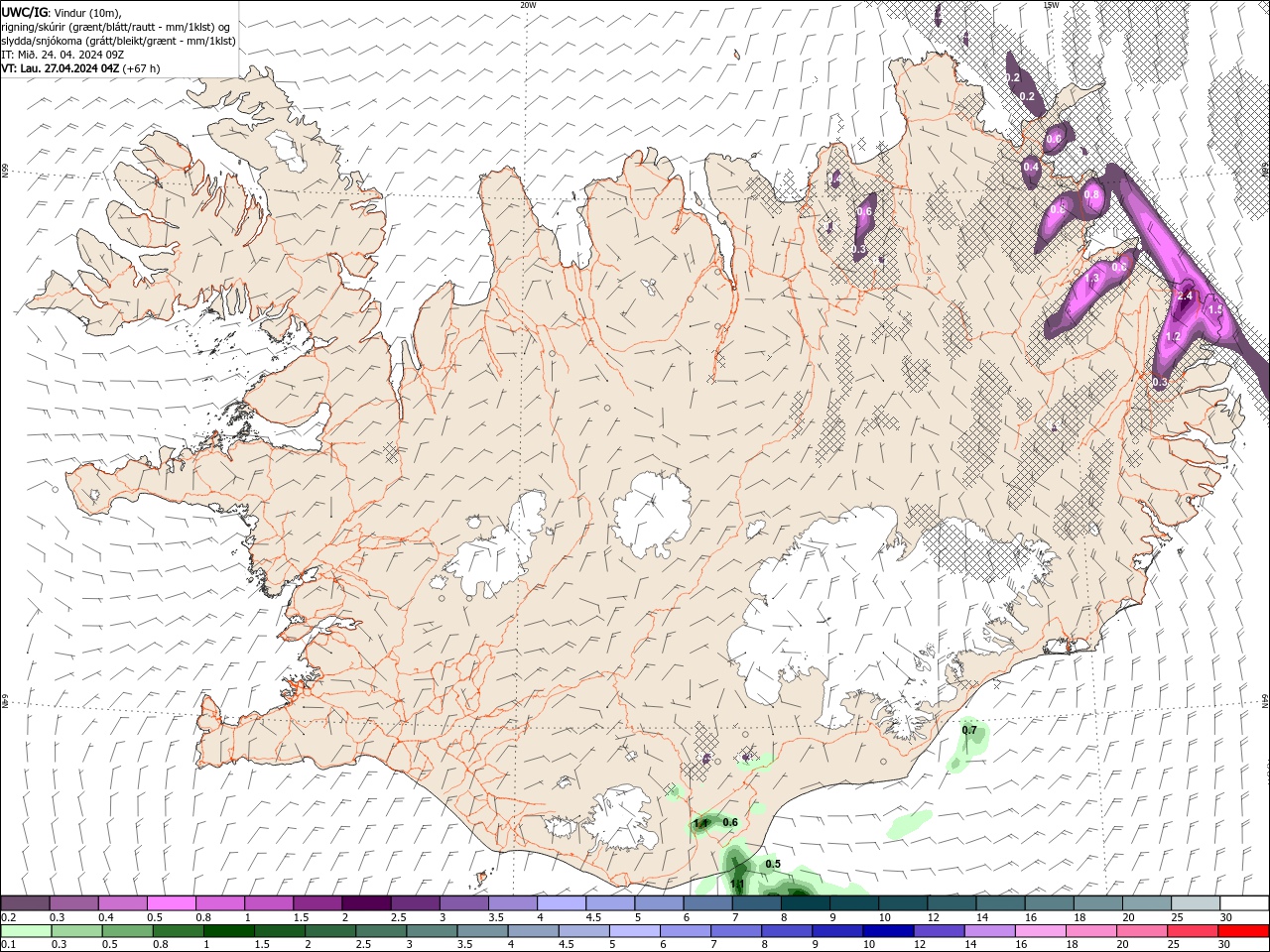The image size is (1270, 952).
Task: Select white upper swatch labeled 30
Action: click(1245, 902)
